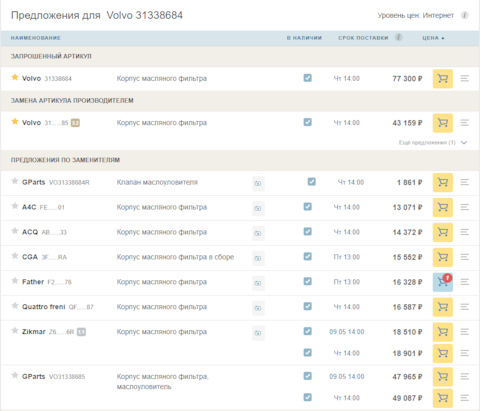Open Quattro freni brand link
The width and height of the screenshot is (480, 411).
44,307
